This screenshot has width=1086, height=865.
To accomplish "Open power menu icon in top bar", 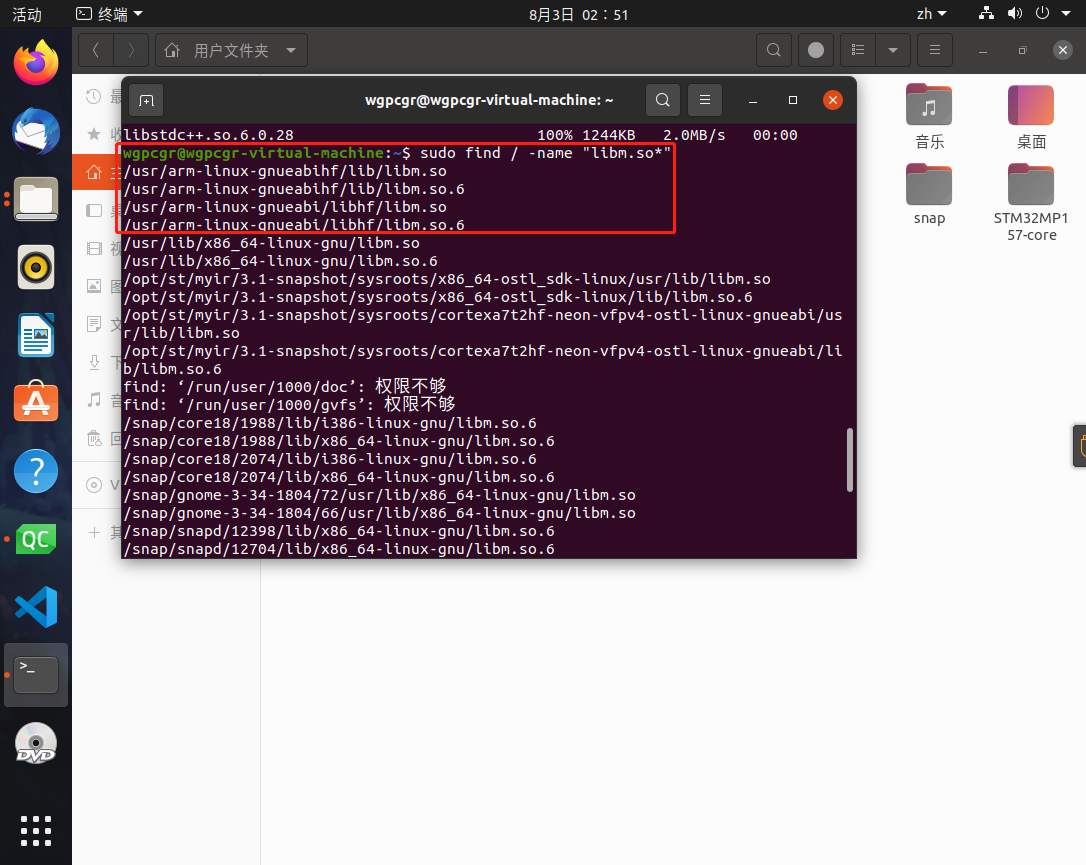I will (1042, 13).
